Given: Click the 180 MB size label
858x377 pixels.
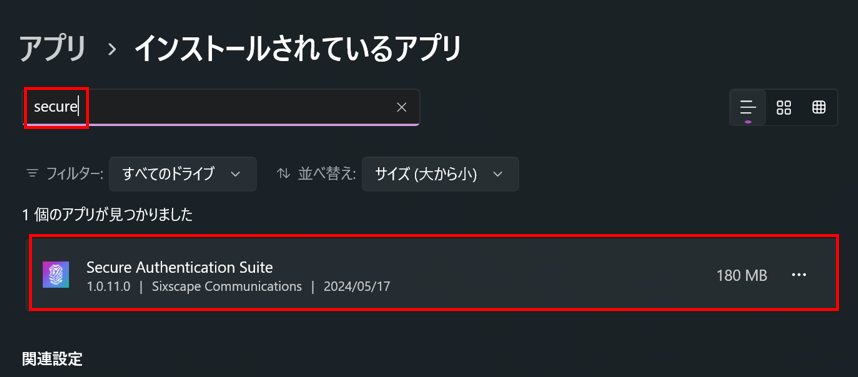Looking at the screenshot, I should [x=741, y=276].
